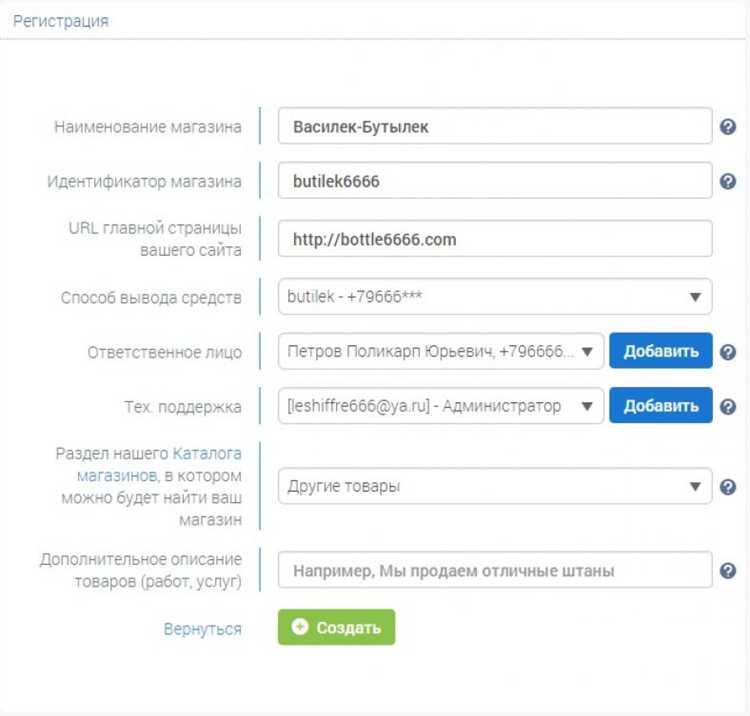Click the Идентификатор магазина label
The width and height of the screenshot is (750, 716).
(x=144, y=182)
